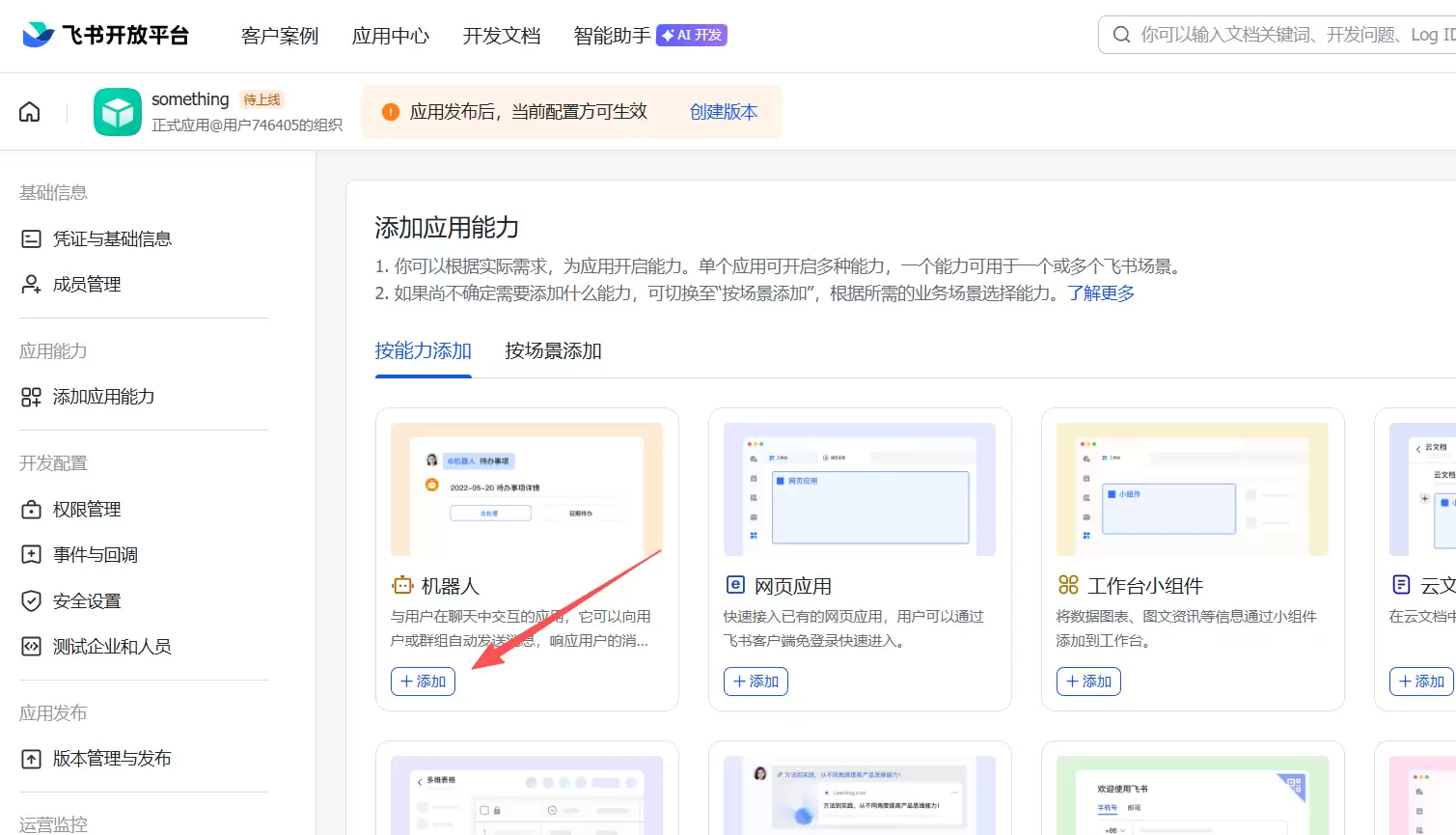
Task: Click 添加 button for 机器人
Action: (423, 682)
